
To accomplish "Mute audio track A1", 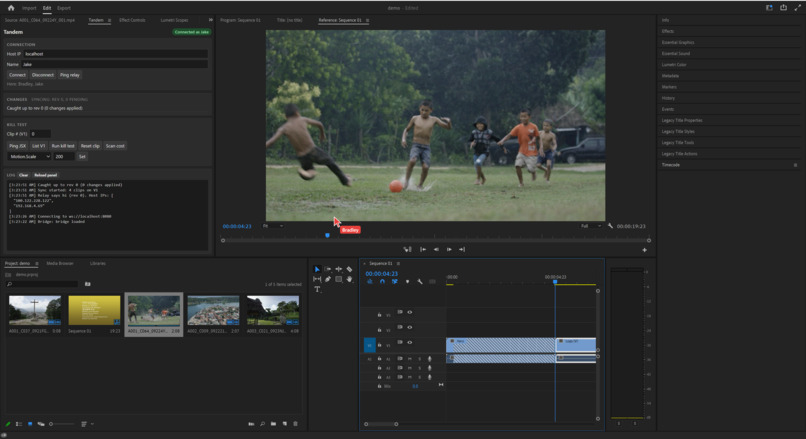I will (x=410, y=359).
